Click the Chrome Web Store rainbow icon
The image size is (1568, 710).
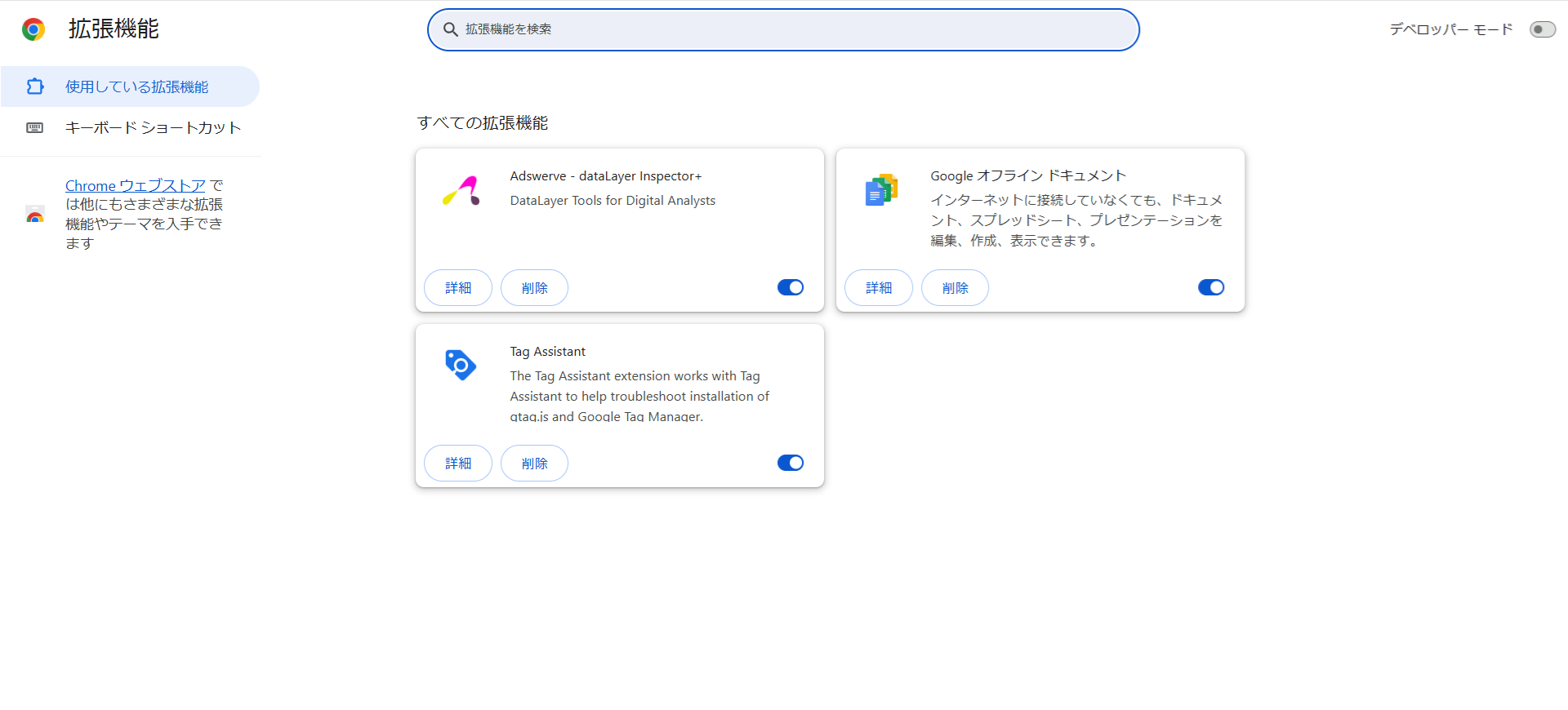(x=35, y=215)
